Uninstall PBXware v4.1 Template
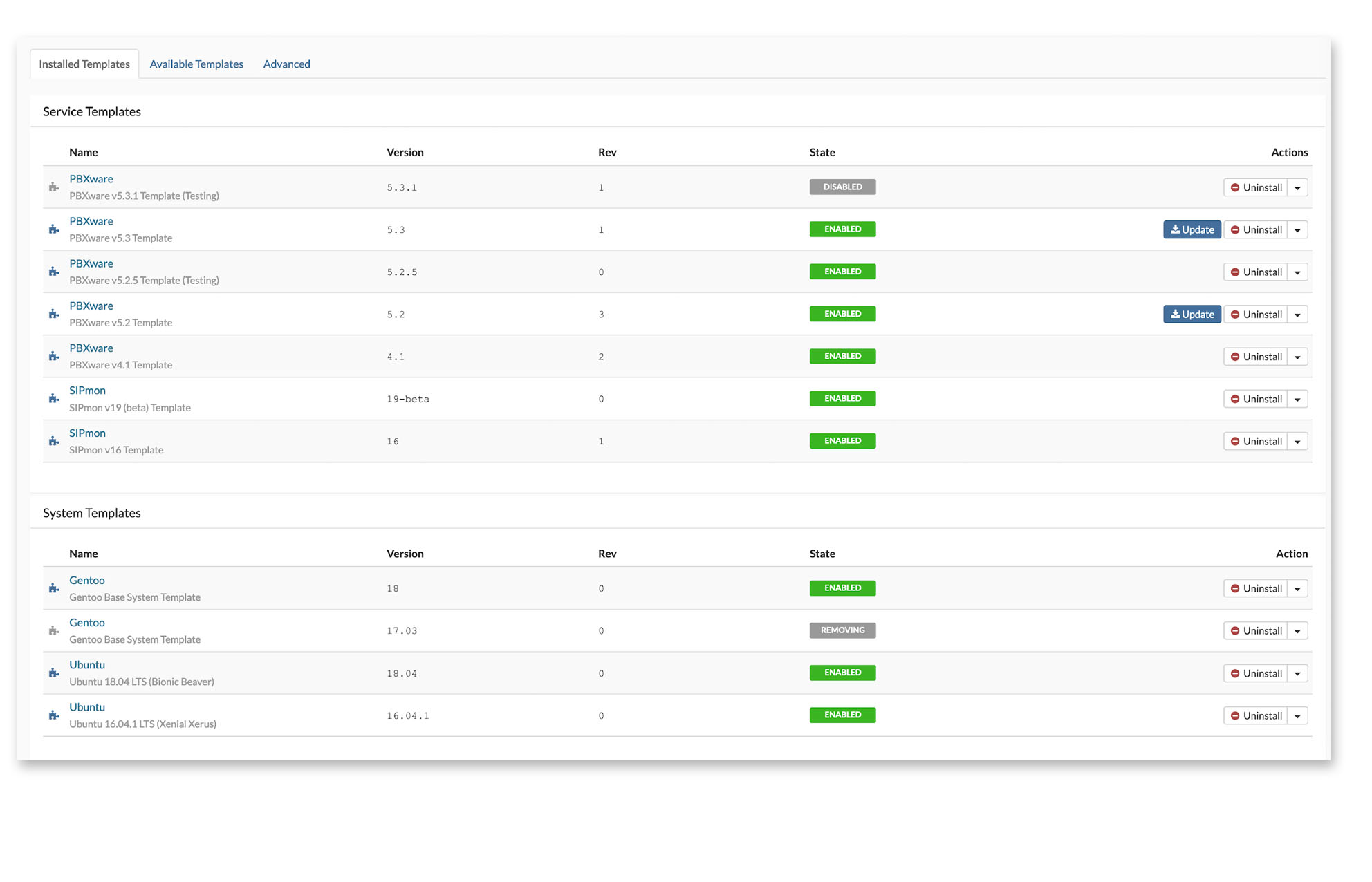 [1255, 357]
